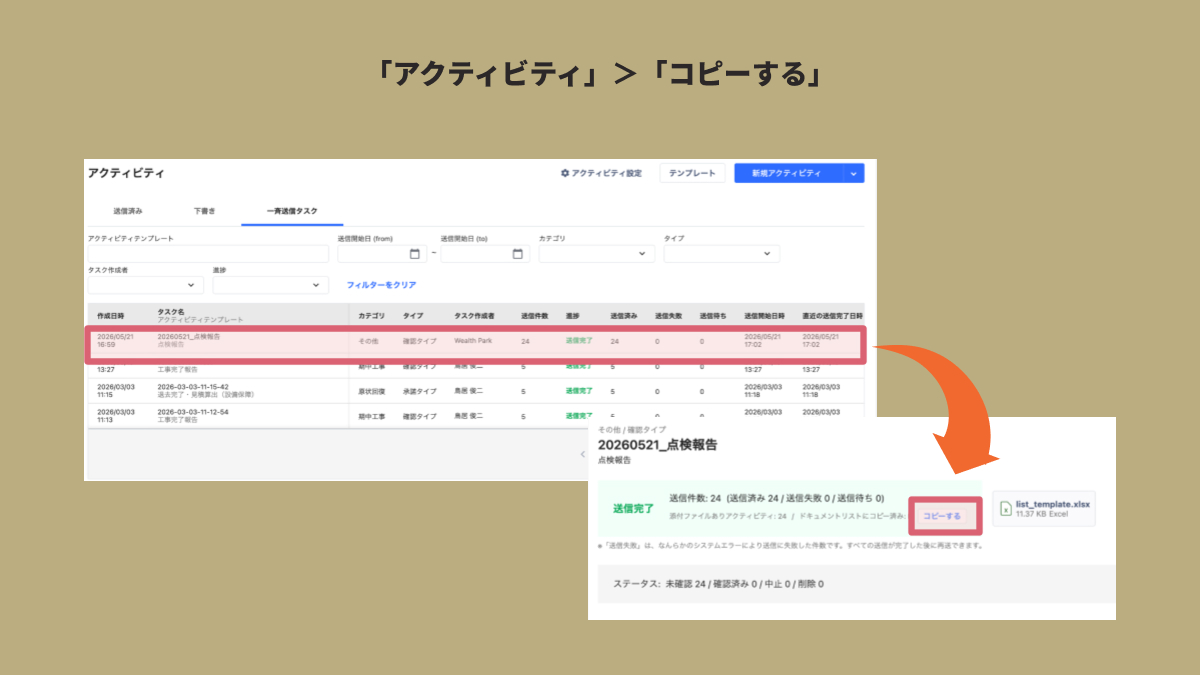
Task: Click フィルターをクリア link
Action: pos(381,285)
